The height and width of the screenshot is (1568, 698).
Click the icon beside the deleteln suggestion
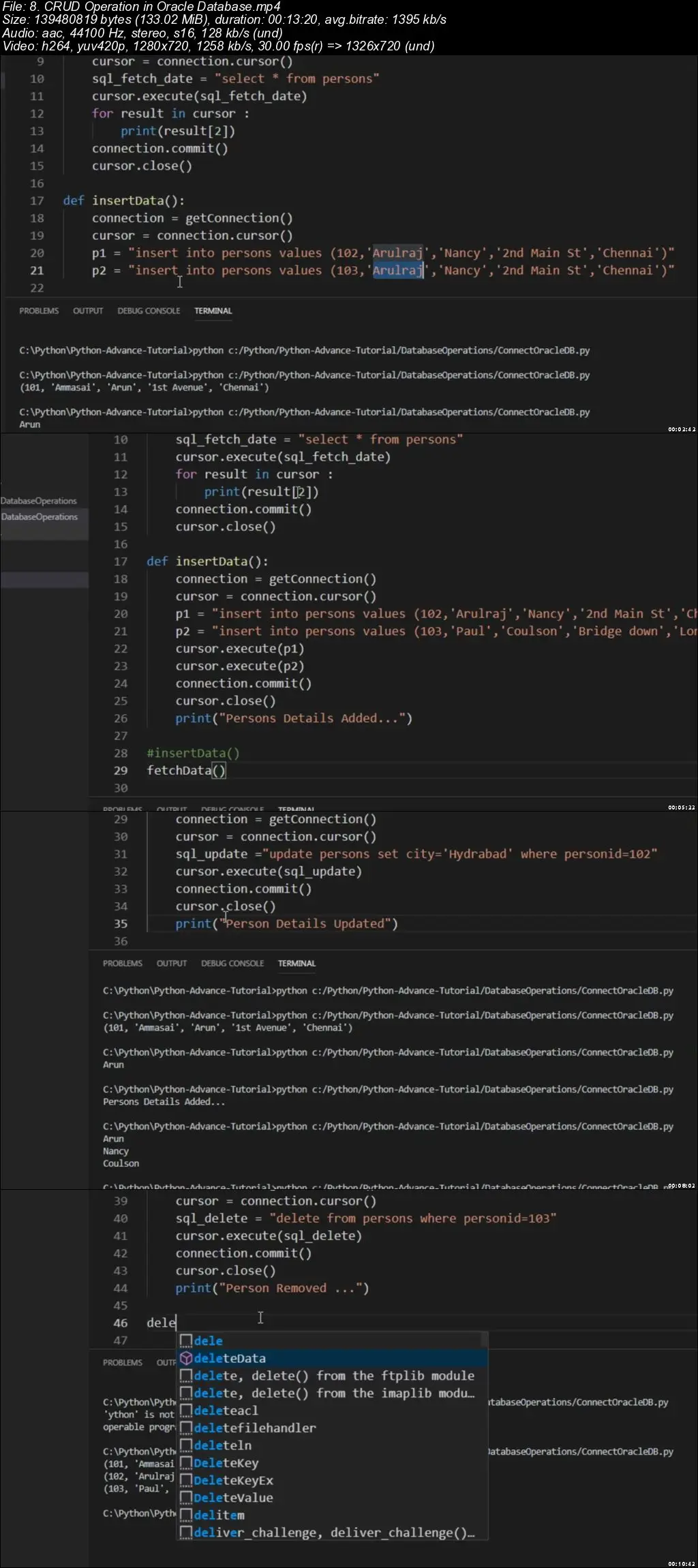click(x=186, y=1445)
